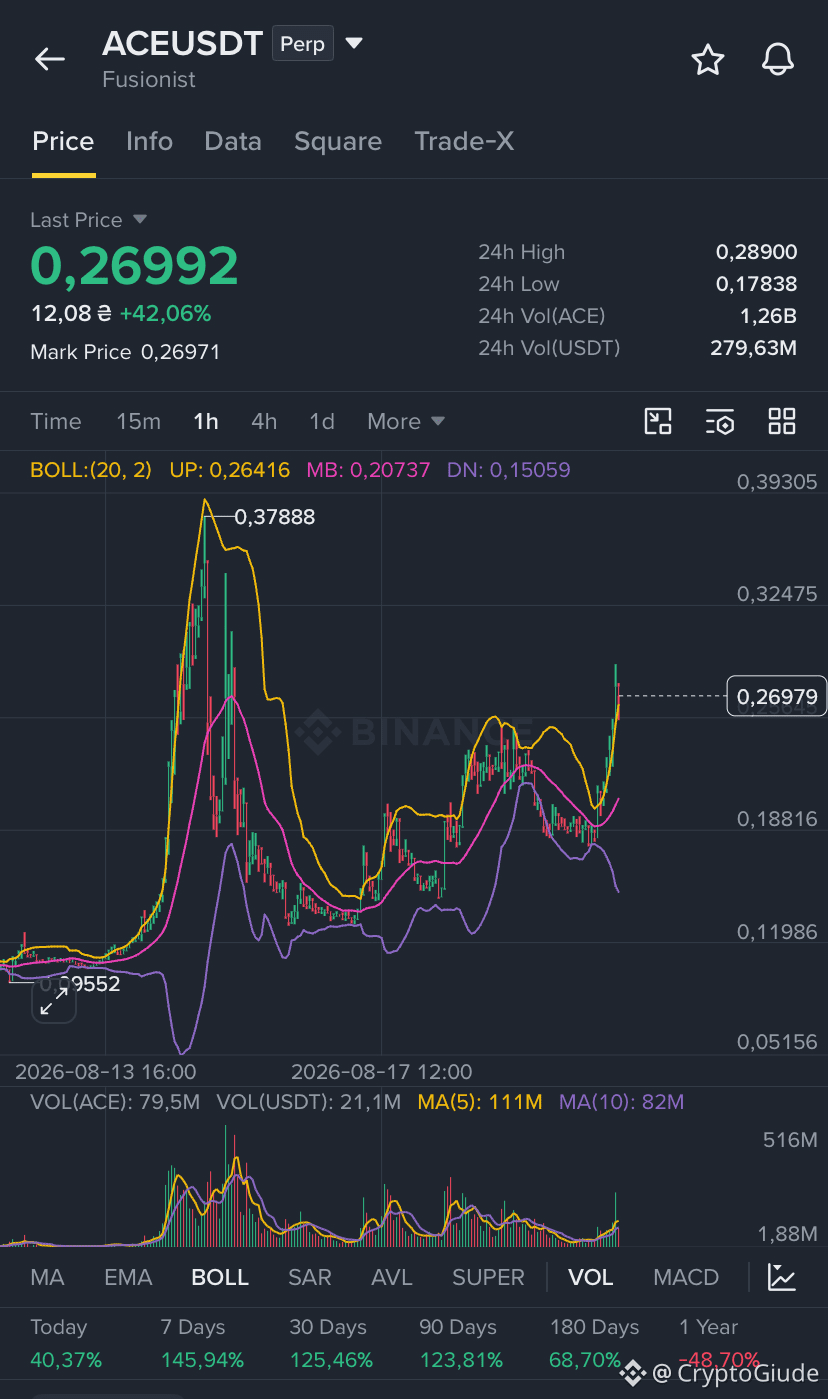Image resolution: width=828 pixels, height=1399 pixels.
Task: Open the Info tab
Action: (149, 142)
